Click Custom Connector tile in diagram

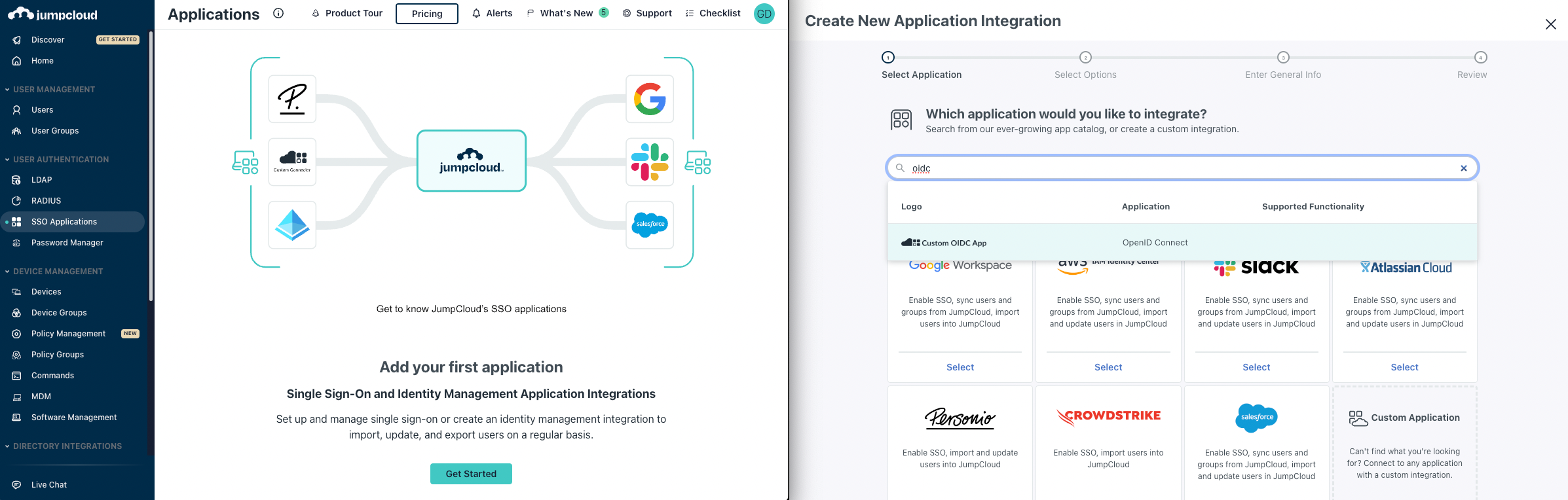click(292, 162)
